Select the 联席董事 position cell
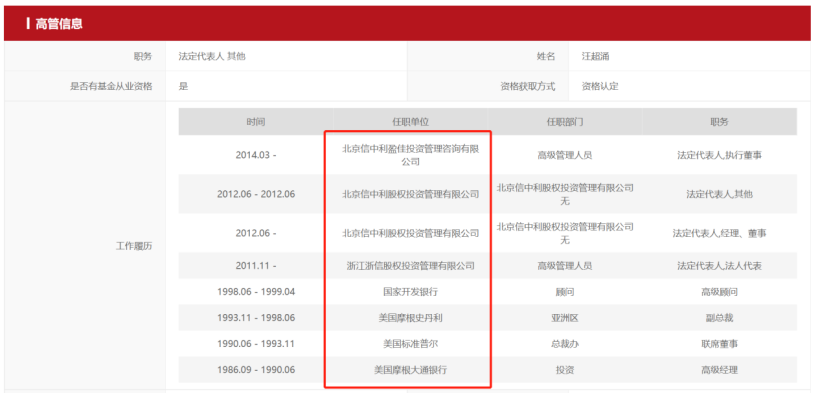830x394 pixels. [719, 344]
